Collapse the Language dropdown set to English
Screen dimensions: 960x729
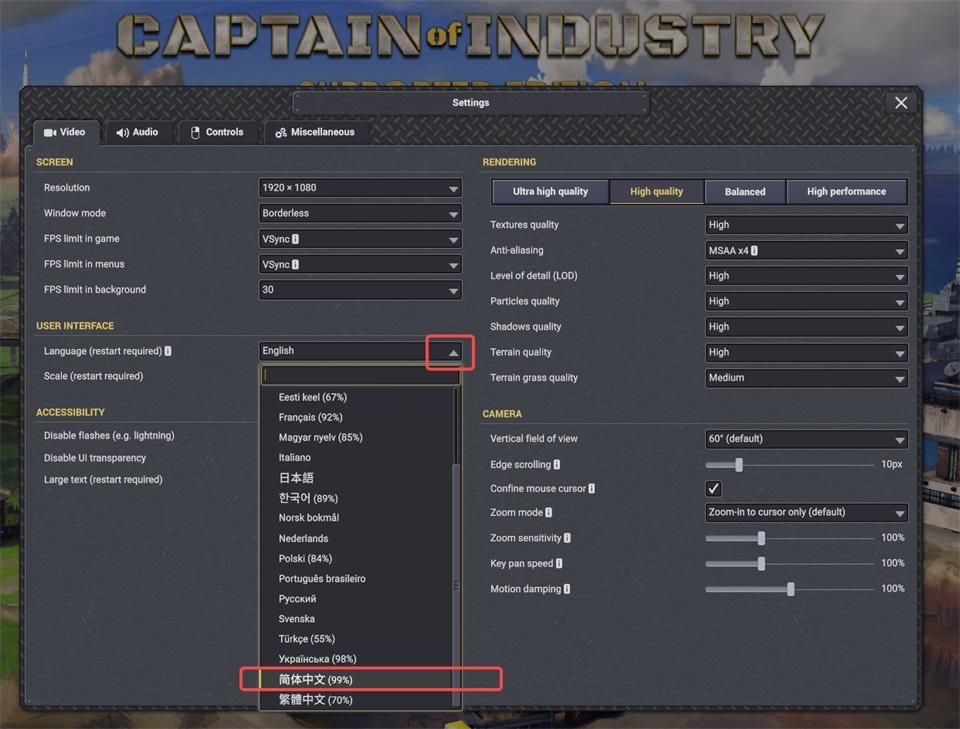(360, 351)
